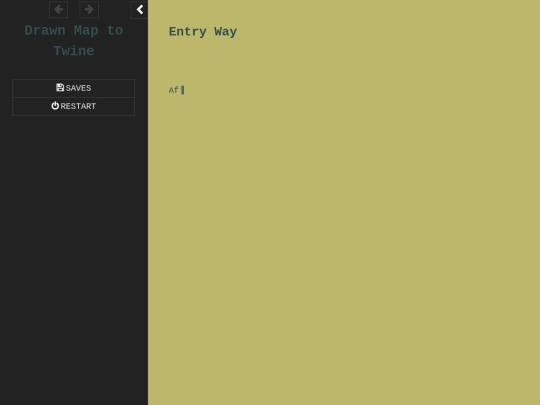The height and width of the screenshot is (405, 540).
Task: Restart the story
Action: (x=73, y=106)
